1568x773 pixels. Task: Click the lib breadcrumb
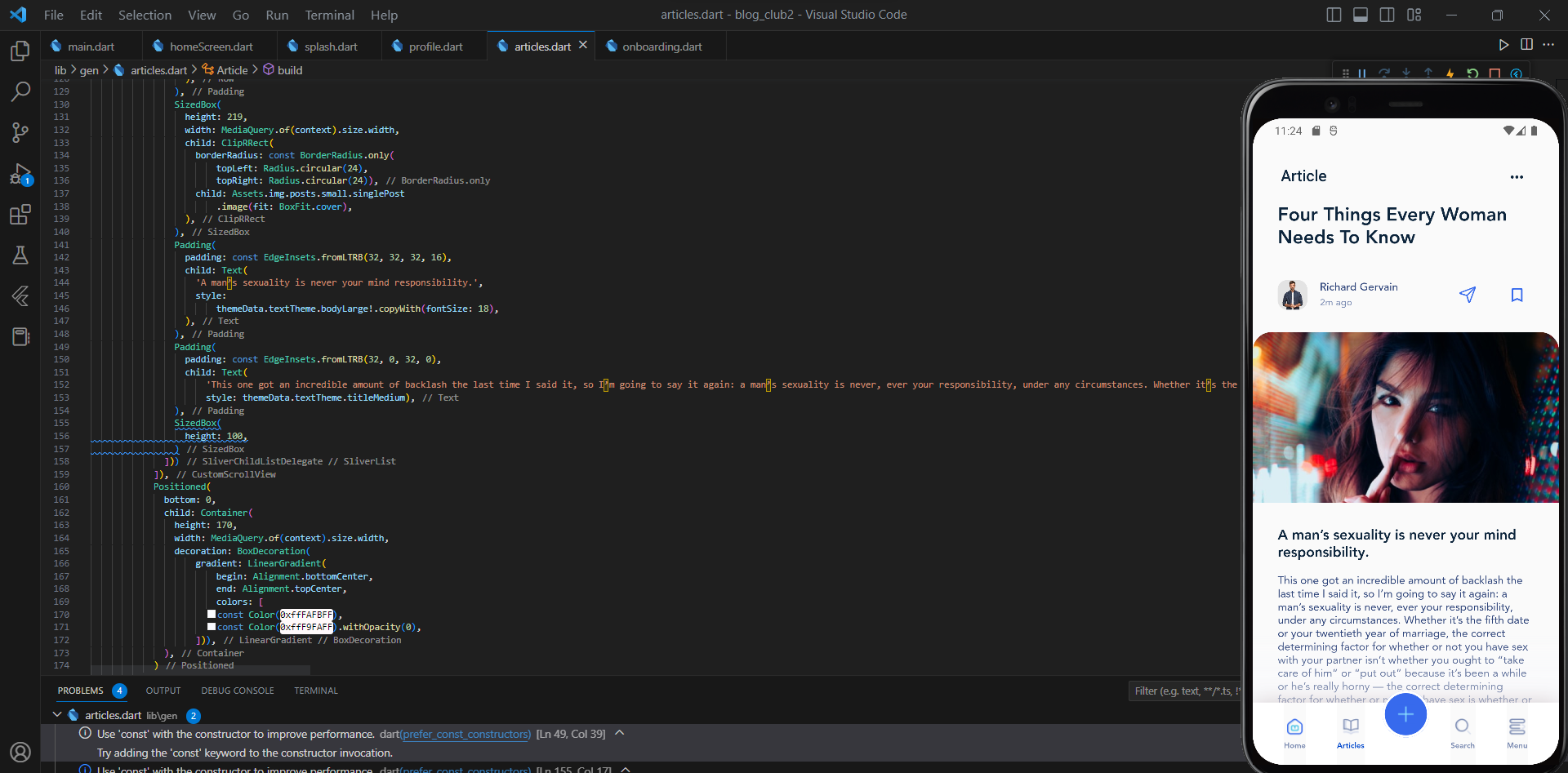pyautogui.click(x=60, y=70)
